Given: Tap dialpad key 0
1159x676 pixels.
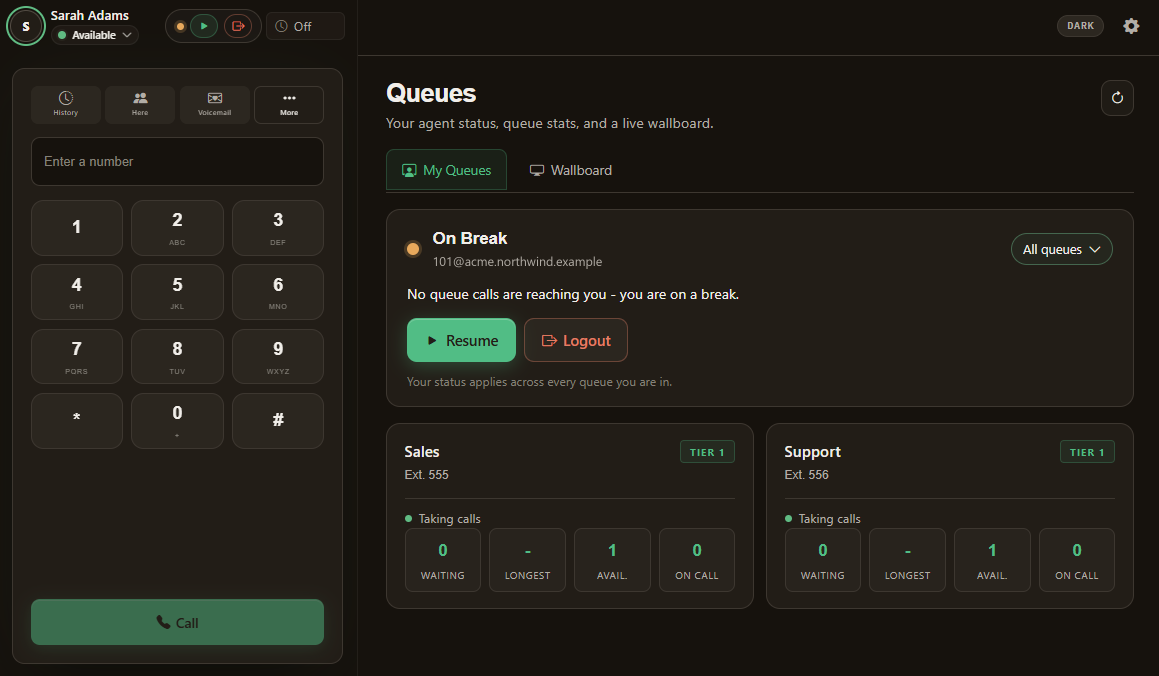Looking at the screenshot, I should click(177, 420).
